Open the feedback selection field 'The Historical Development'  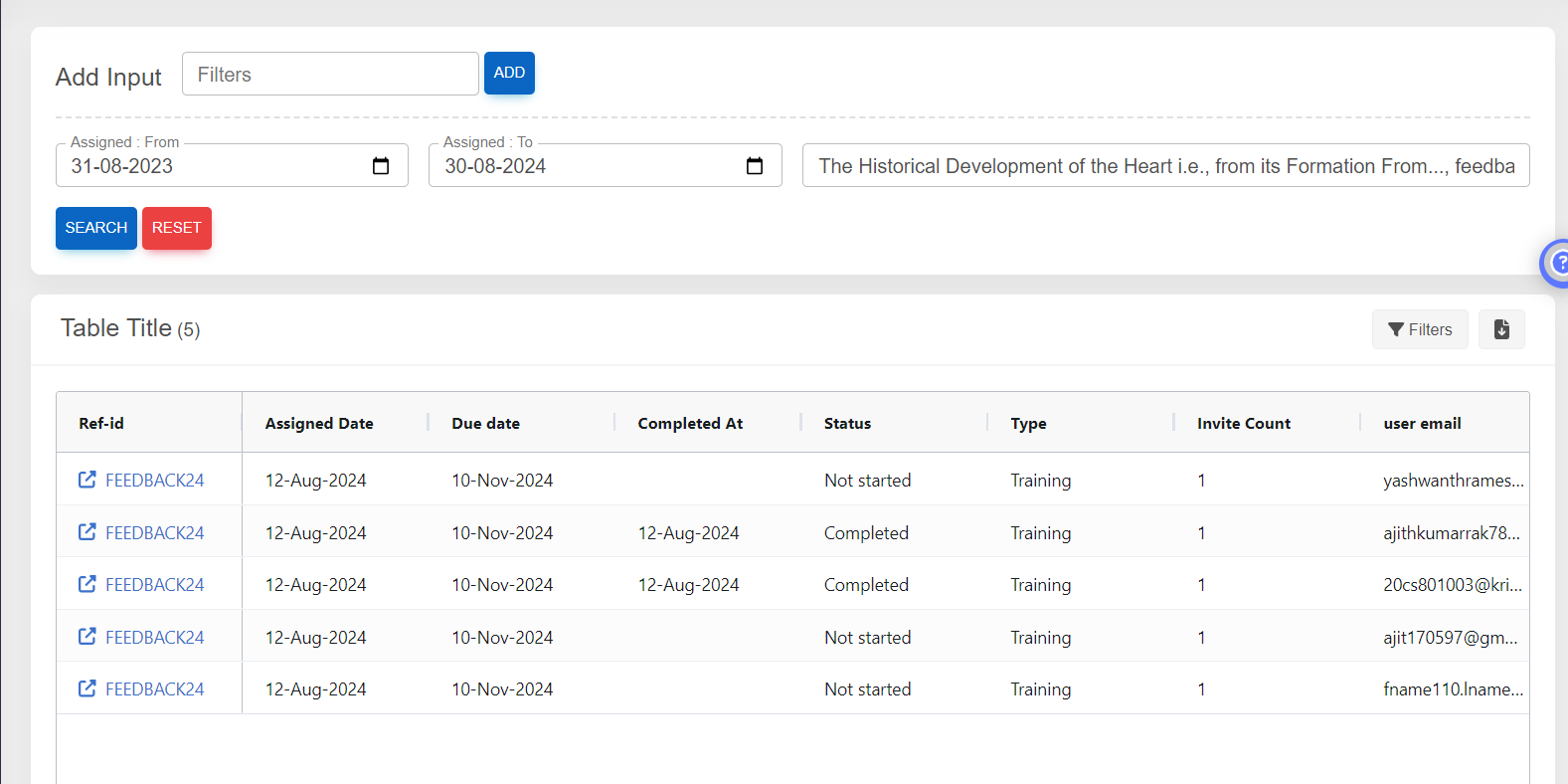[x=1165, y=165]
